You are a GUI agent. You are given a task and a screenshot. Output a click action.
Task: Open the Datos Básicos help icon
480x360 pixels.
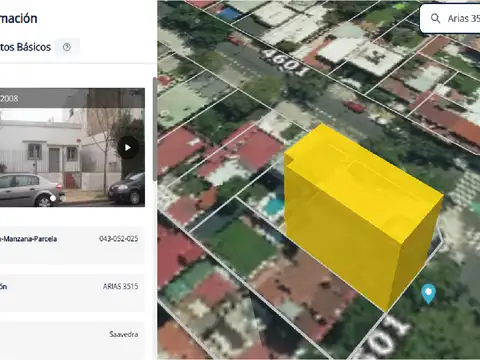click(x=67, y=47)
